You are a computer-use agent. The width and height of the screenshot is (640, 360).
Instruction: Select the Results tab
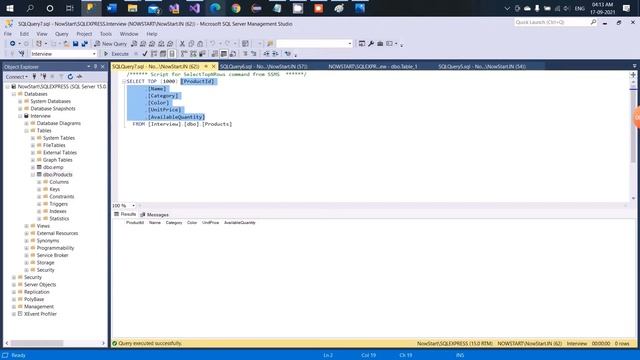pos(125,214)
